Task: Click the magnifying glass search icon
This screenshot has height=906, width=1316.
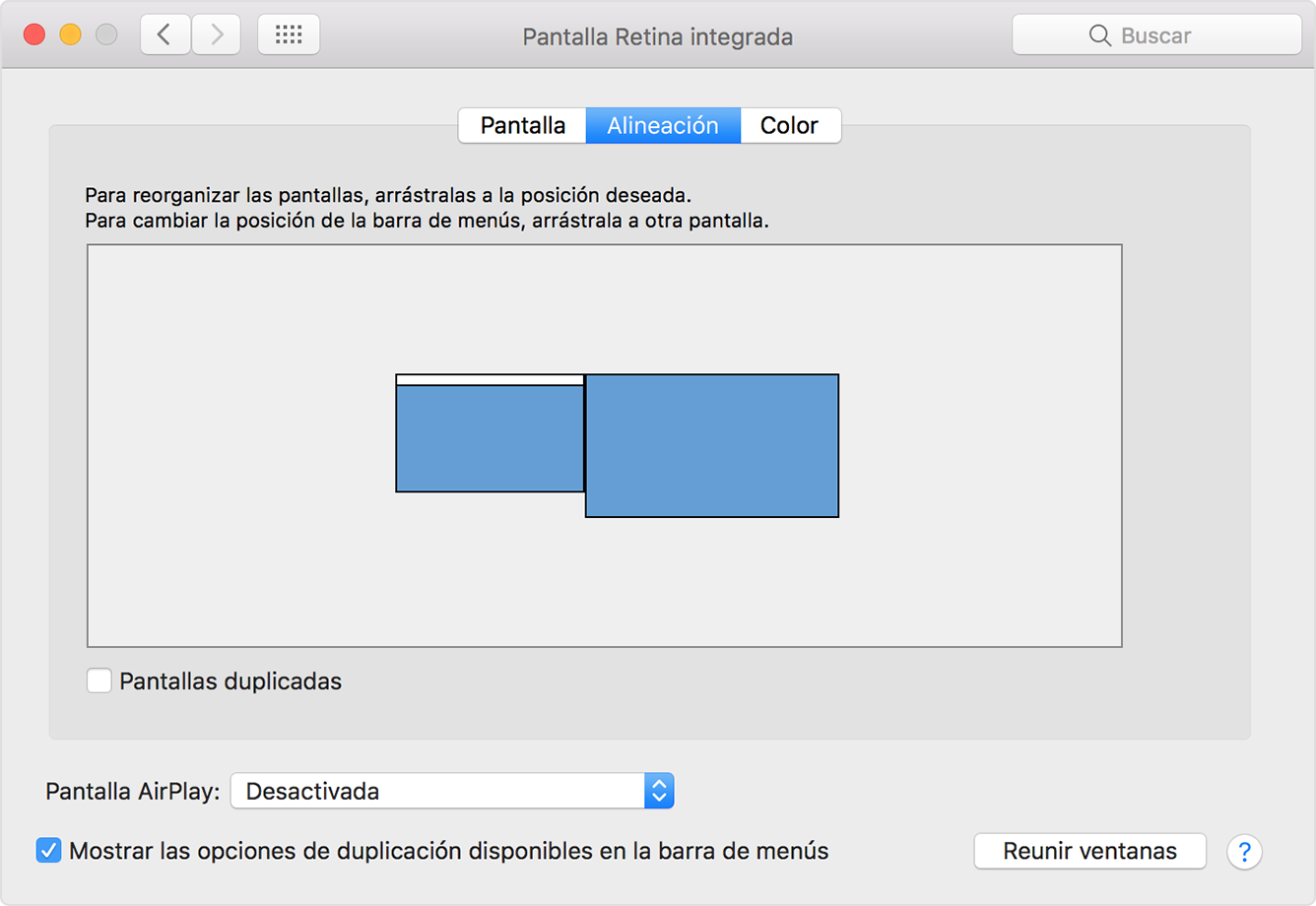Action: pos(1099,35)
